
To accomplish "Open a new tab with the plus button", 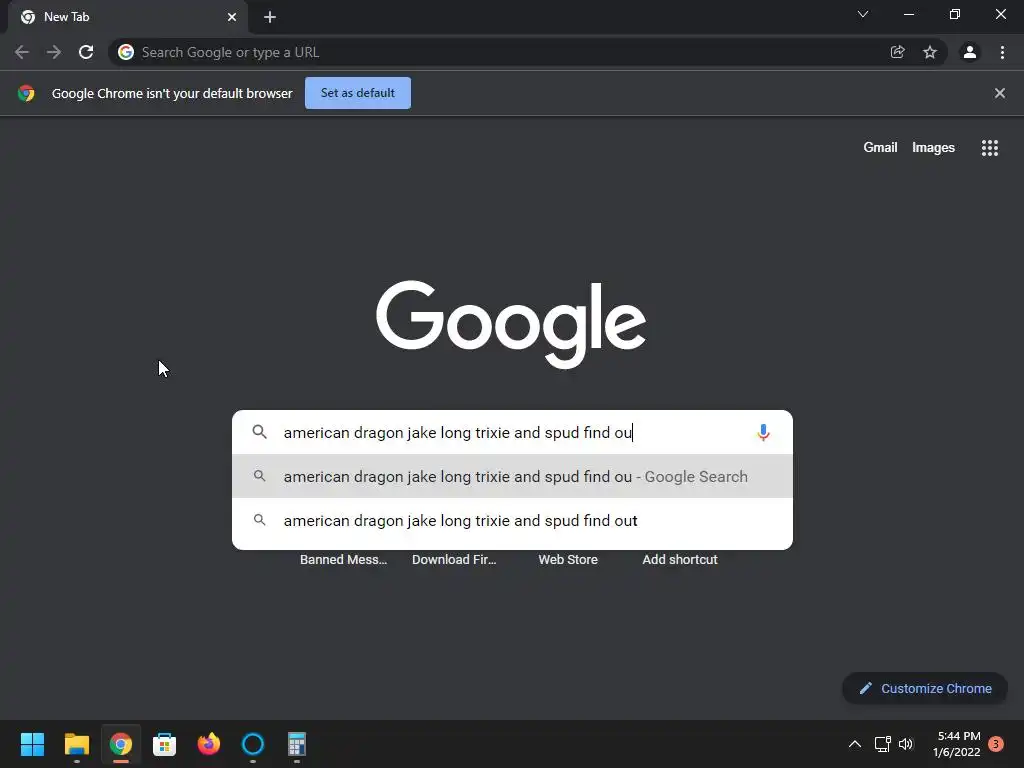I will click(270, 17).
